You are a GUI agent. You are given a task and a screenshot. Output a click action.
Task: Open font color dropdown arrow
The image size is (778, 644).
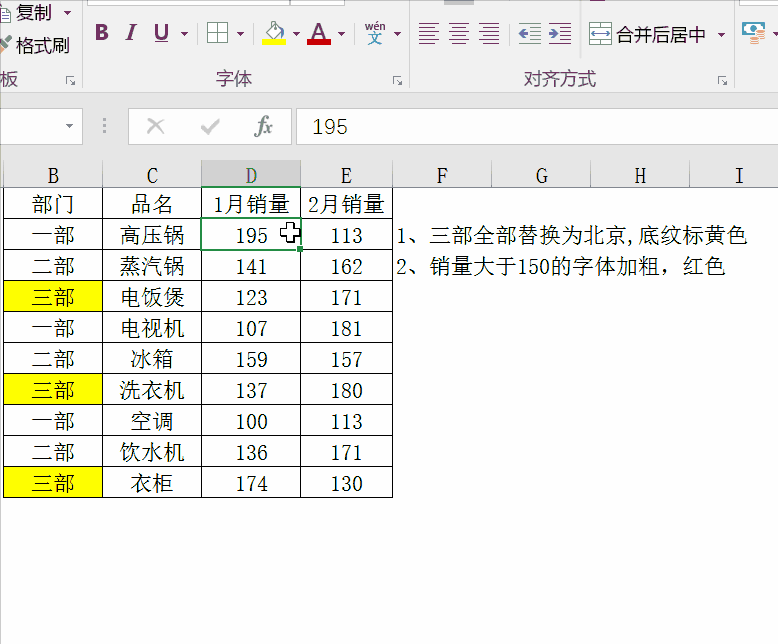click(x=341, y=34)
